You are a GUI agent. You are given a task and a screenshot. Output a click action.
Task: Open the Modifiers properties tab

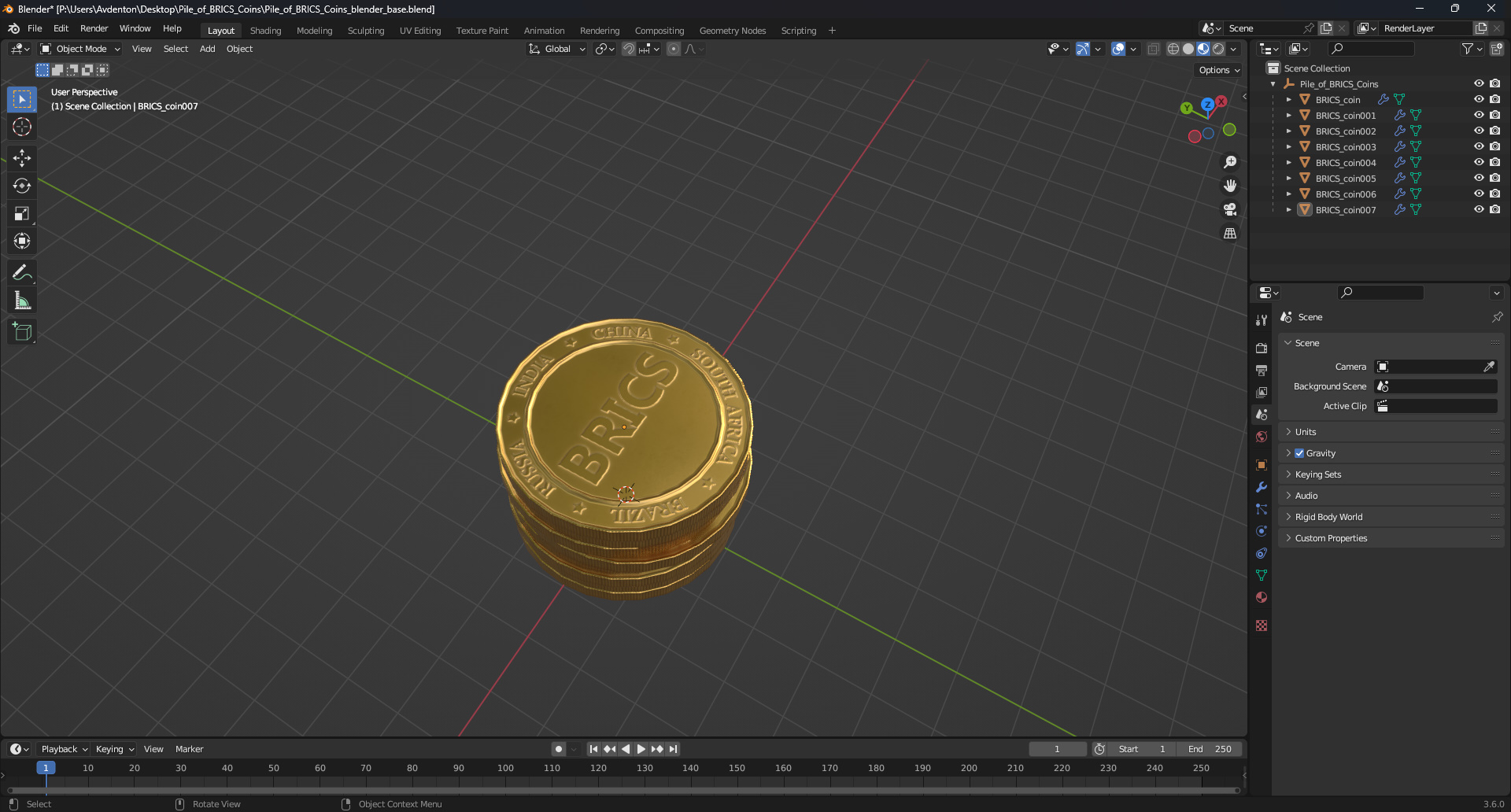[x=1262, y=487]
